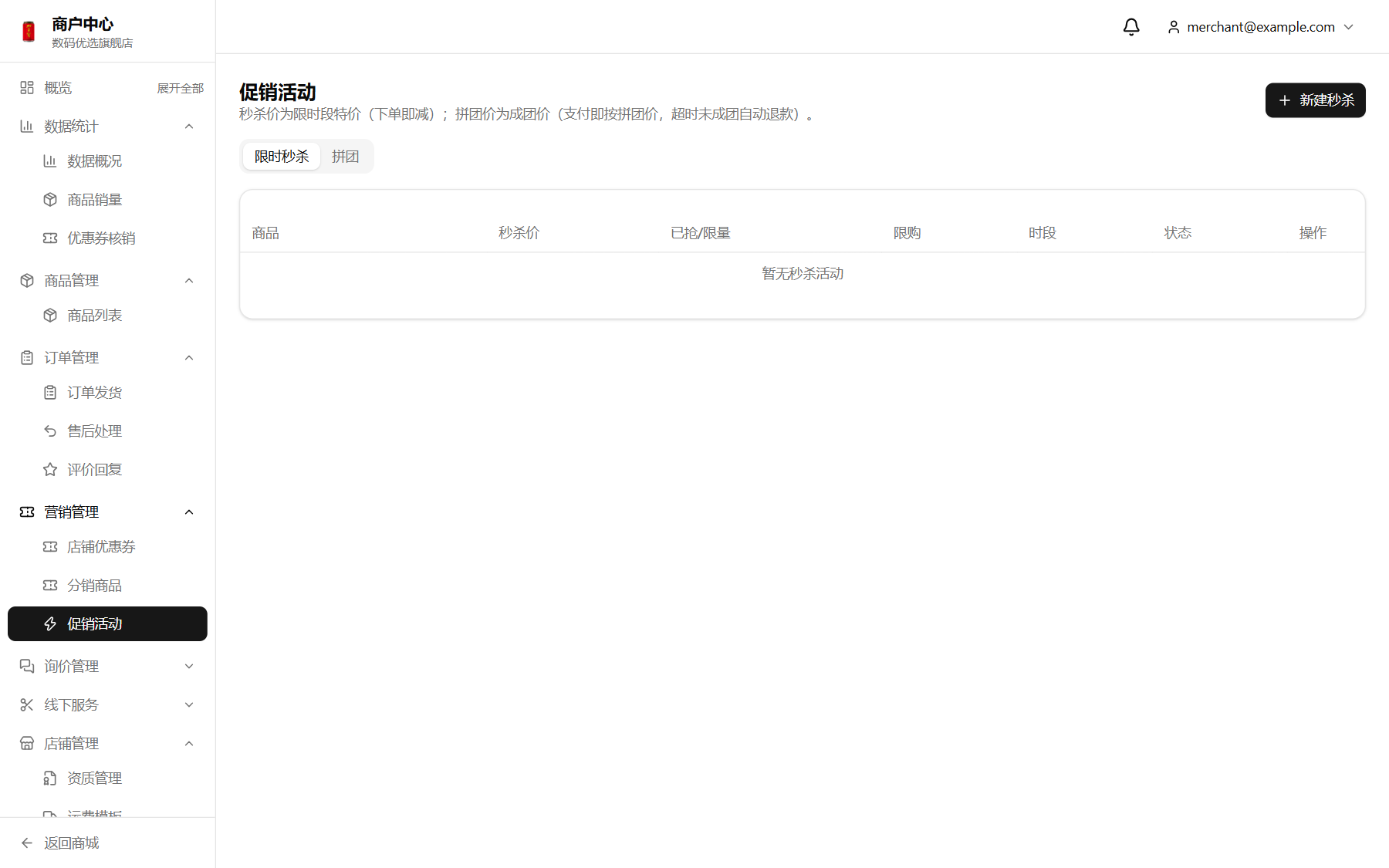Click the 售后处理 return arrow icon
This screenshot has width=1389, height=868.
click(x=50, y=431)
